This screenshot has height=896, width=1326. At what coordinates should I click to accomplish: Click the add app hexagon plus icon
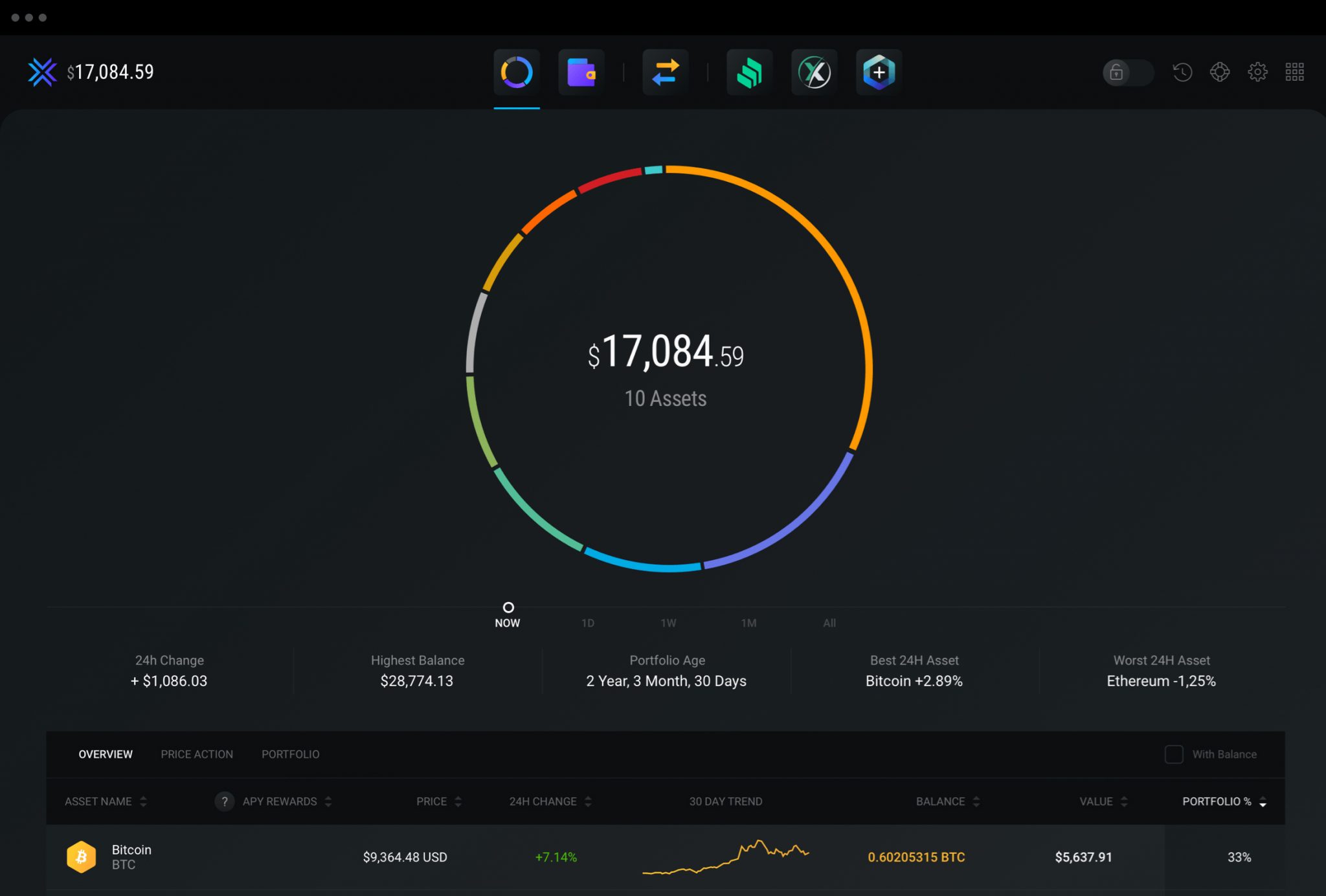coord(879,72)
